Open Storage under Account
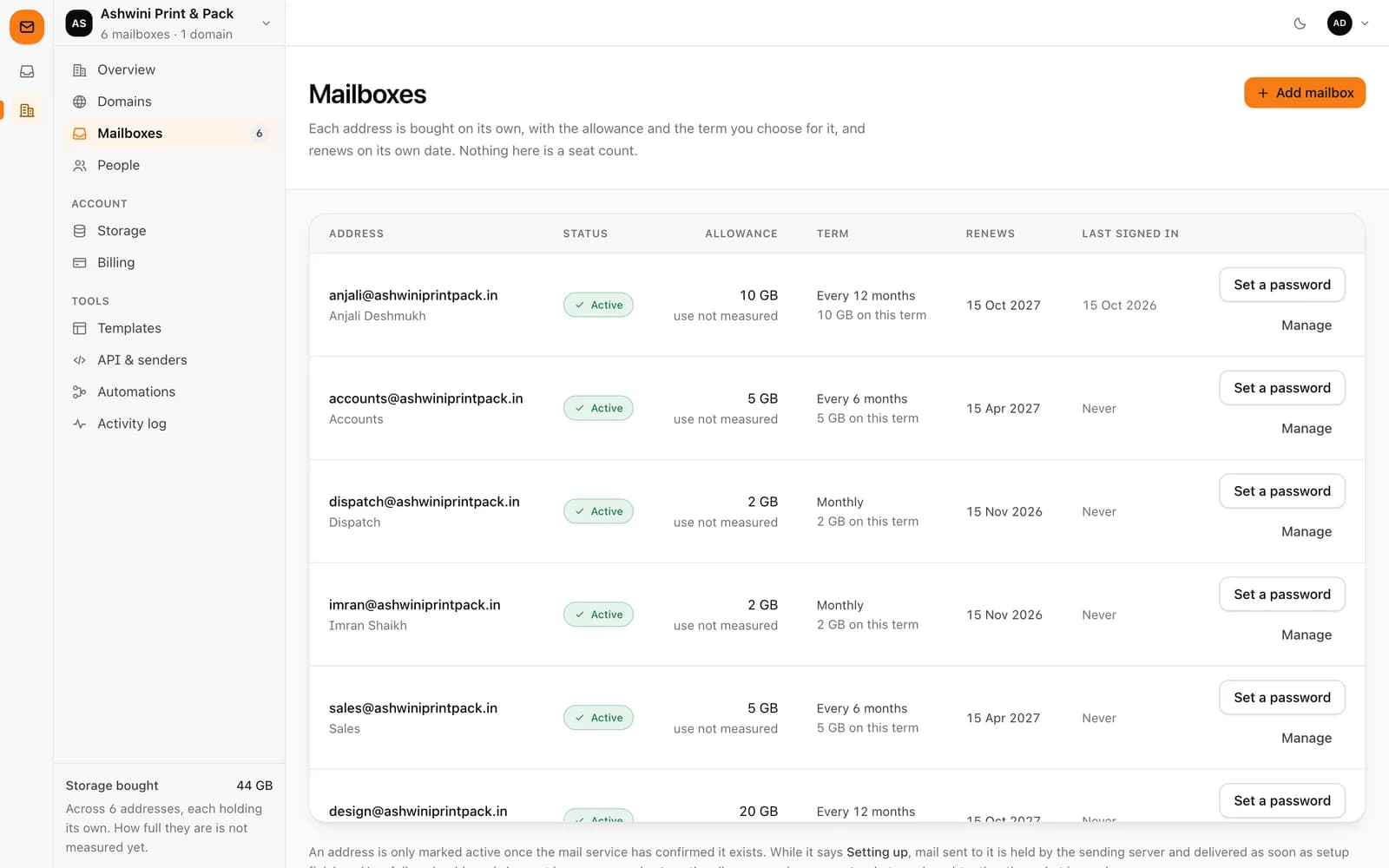The image size is (1389, 868). point(169,231)
